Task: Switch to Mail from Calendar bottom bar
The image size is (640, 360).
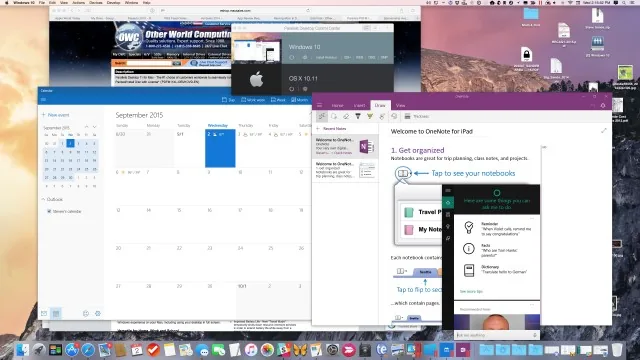Action: tap(44, 313)
